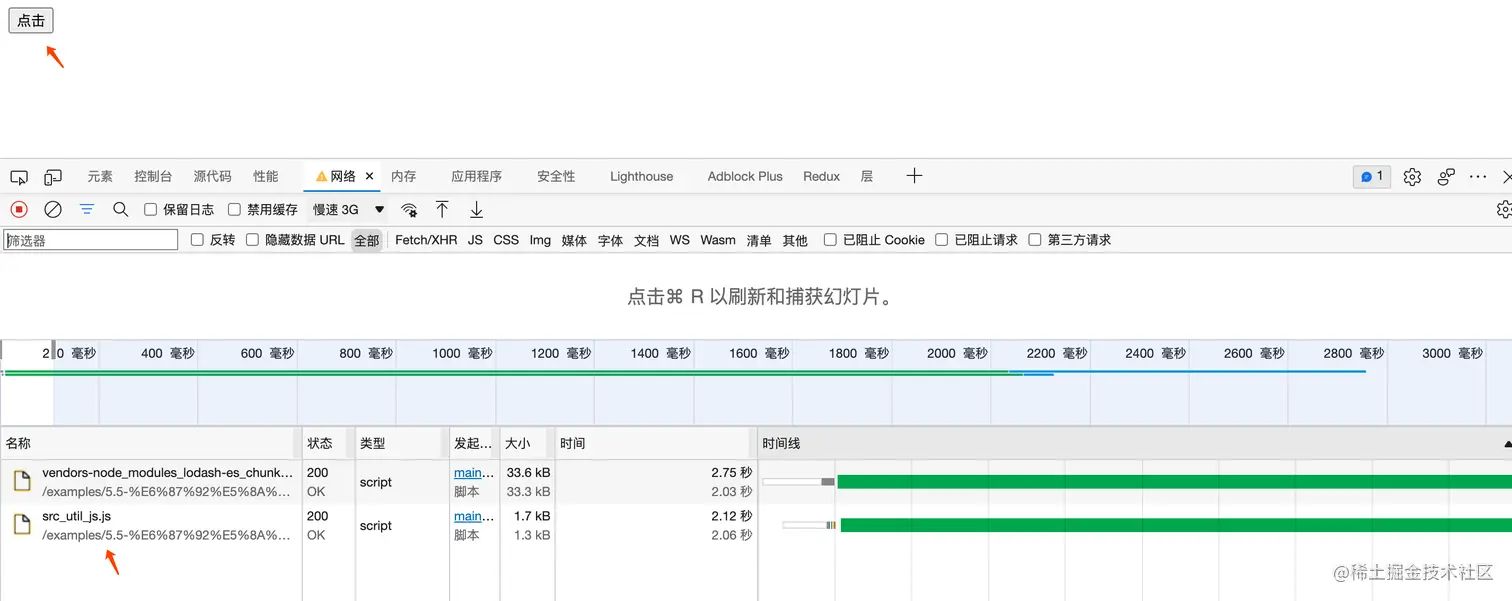
Task: Filter requests by 文档 type
Action: tap(646, 240)
